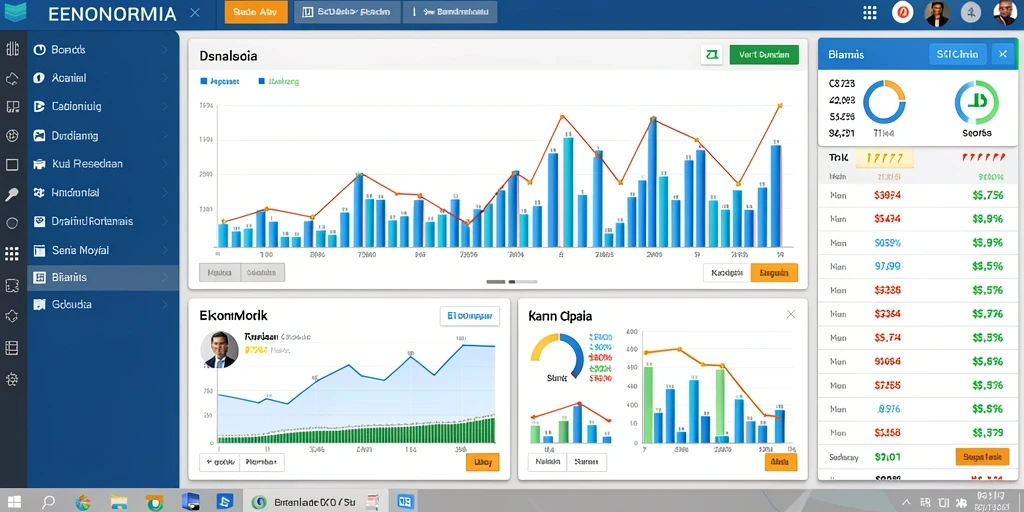This screenshot has height=512, width=1024.
Task: Expand the Sena Moyral sidebar chevron
Action: 165,250
